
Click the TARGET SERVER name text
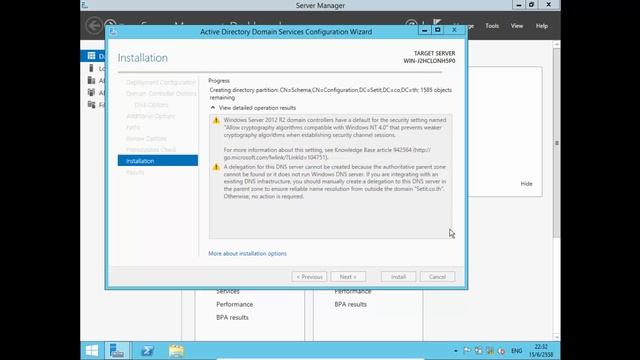click(x=429, y=61)
